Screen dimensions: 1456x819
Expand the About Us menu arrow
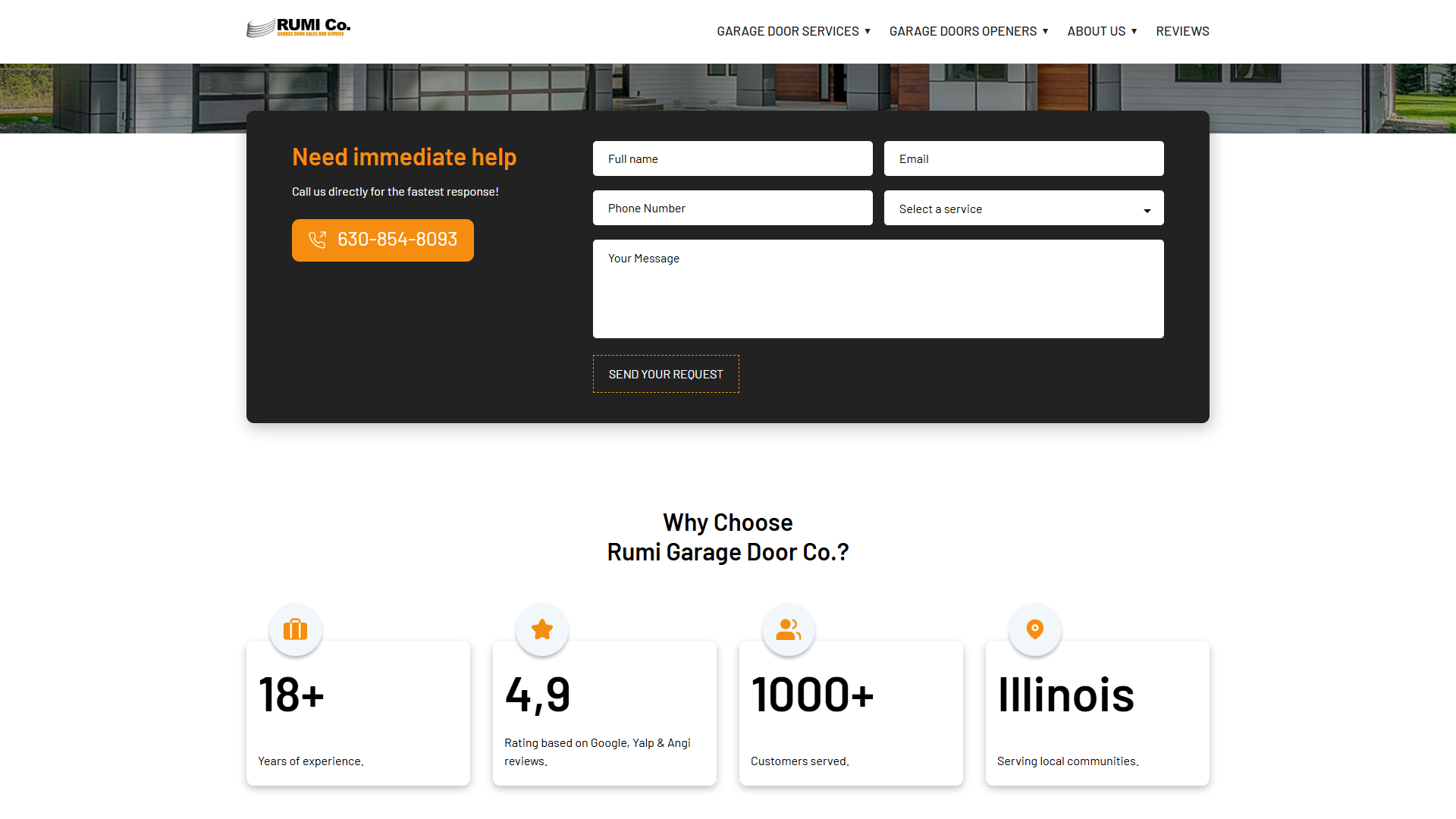pyautogui.click(x=1134, y=31)
